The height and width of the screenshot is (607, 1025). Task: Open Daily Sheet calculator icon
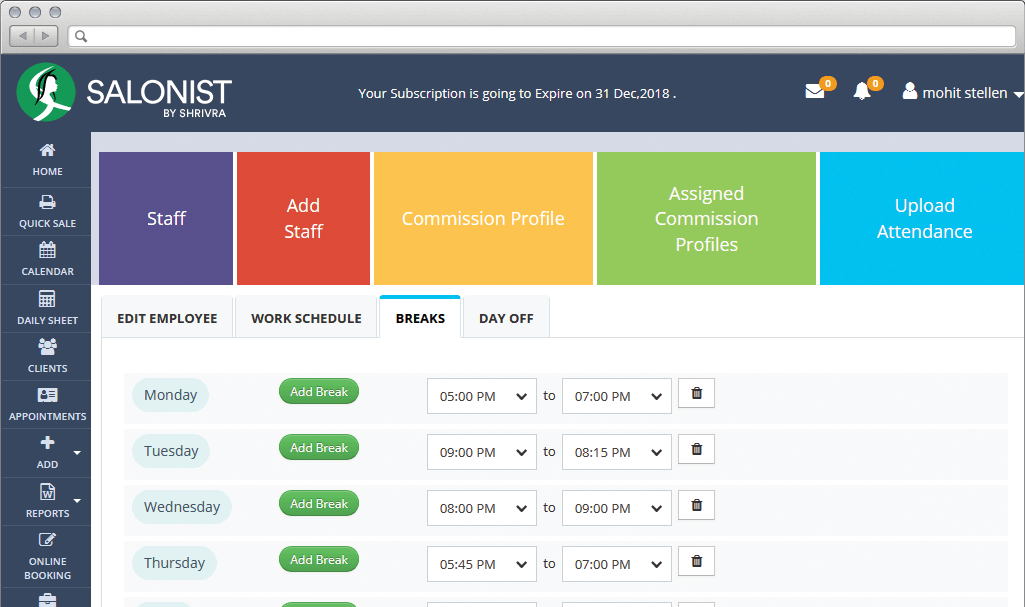[x=47, y=308]
